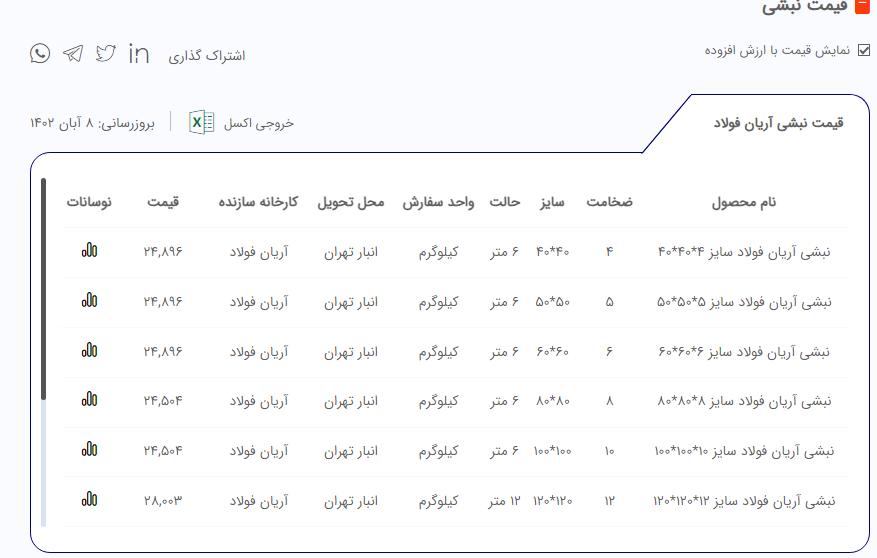Viewport: 877px width, 558px height.
Task: Open price fluctuation chart for 50*50*5 row
Action: point(90,300)
